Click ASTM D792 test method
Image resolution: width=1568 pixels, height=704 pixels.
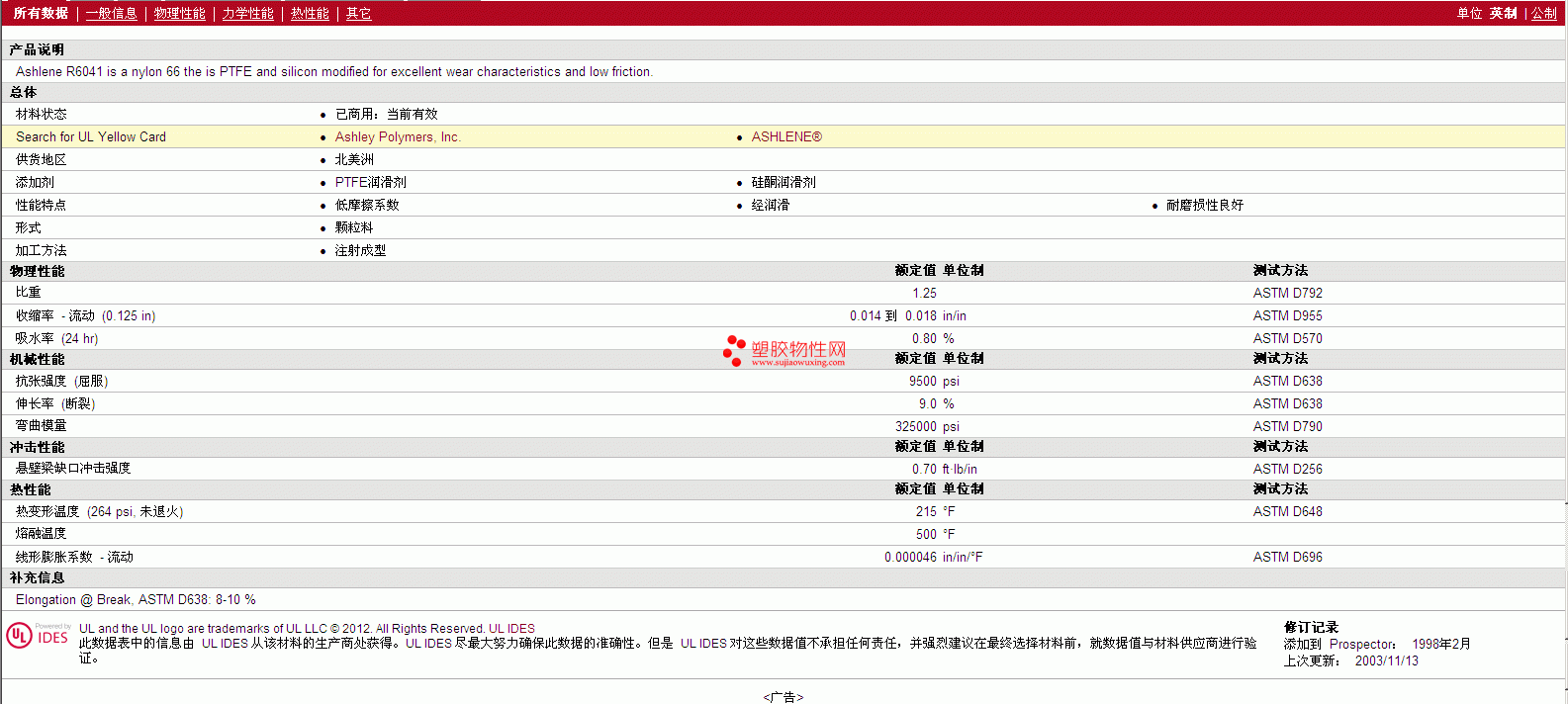point(1287,294)
